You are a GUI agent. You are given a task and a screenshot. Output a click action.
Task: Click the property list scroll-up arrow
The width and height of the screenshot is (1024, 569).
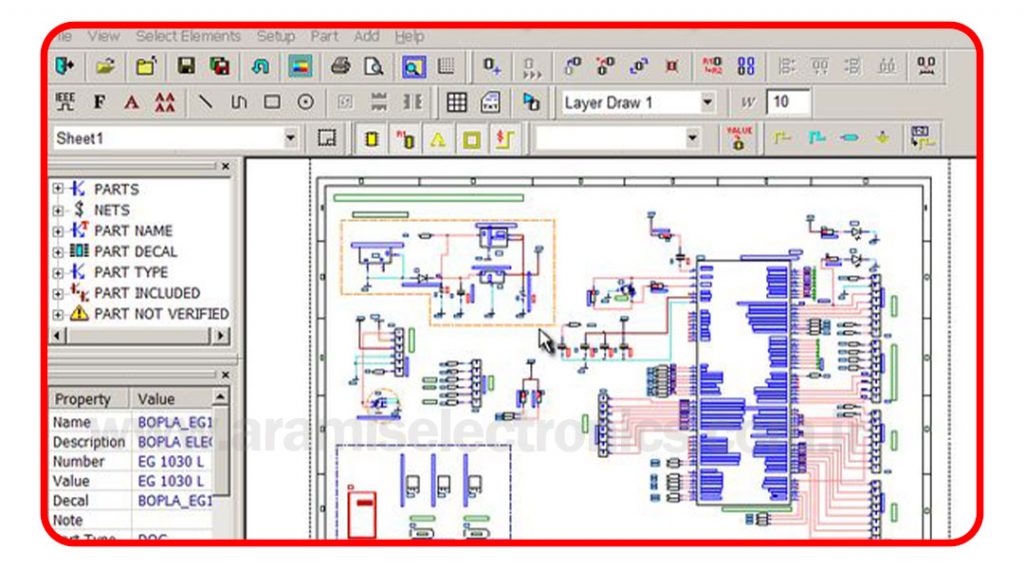point(221,397)
